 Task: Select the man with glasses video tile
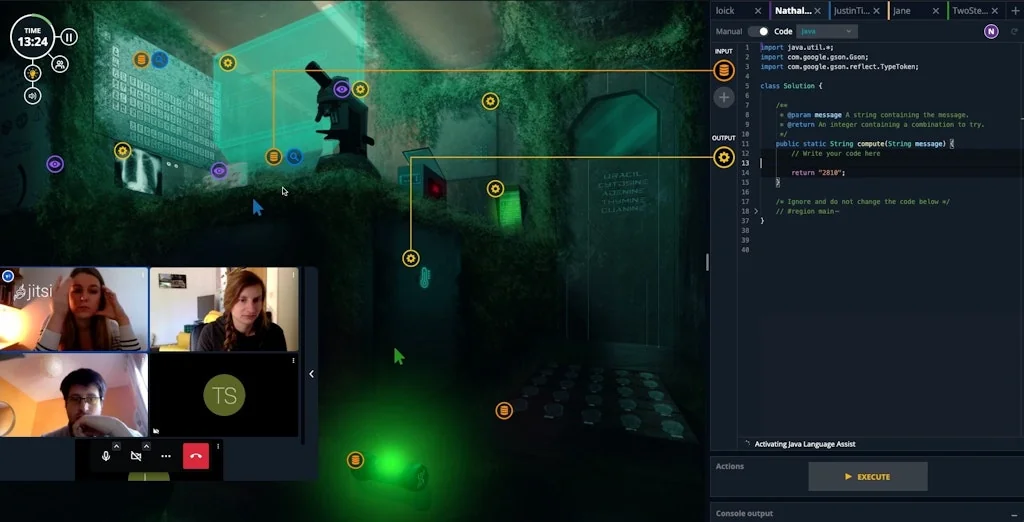[x=74, y=395]
